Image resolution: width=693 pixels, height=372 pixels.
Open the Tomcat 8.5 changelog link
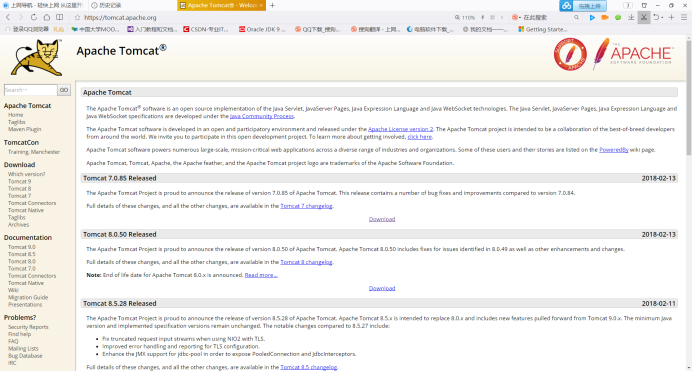tap(308, 367)
